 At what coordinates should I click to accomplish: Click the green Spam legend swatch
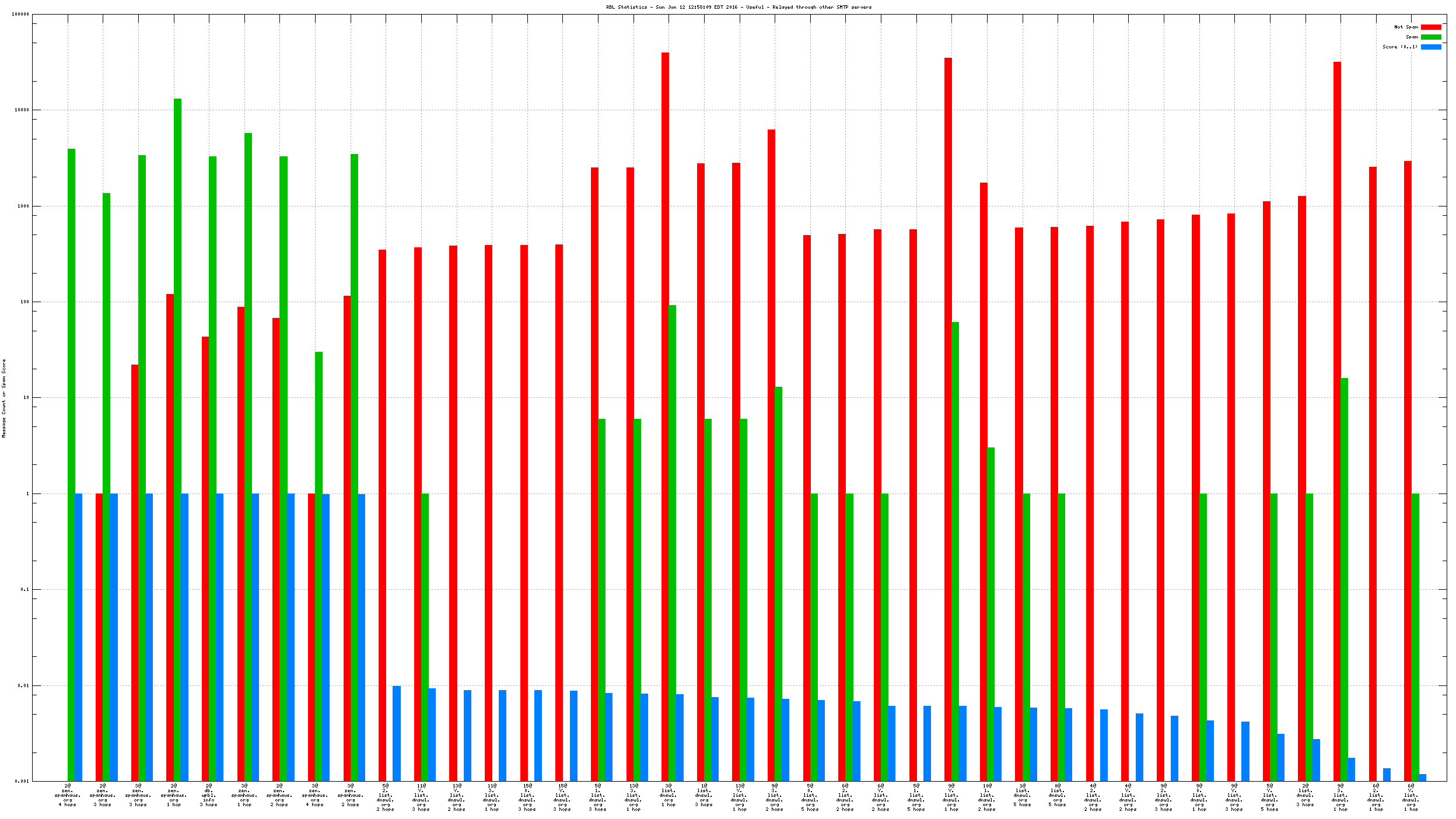(x=1430, y=37)
